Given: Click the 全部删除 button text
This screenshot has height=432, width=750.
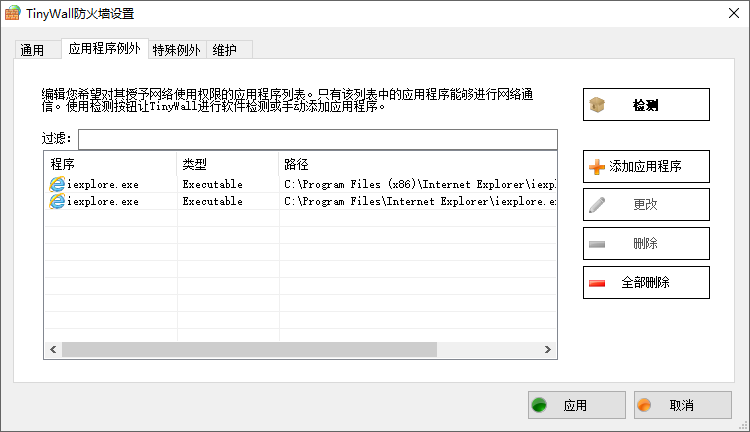Looking at the screenshot, I should (645, 283).
